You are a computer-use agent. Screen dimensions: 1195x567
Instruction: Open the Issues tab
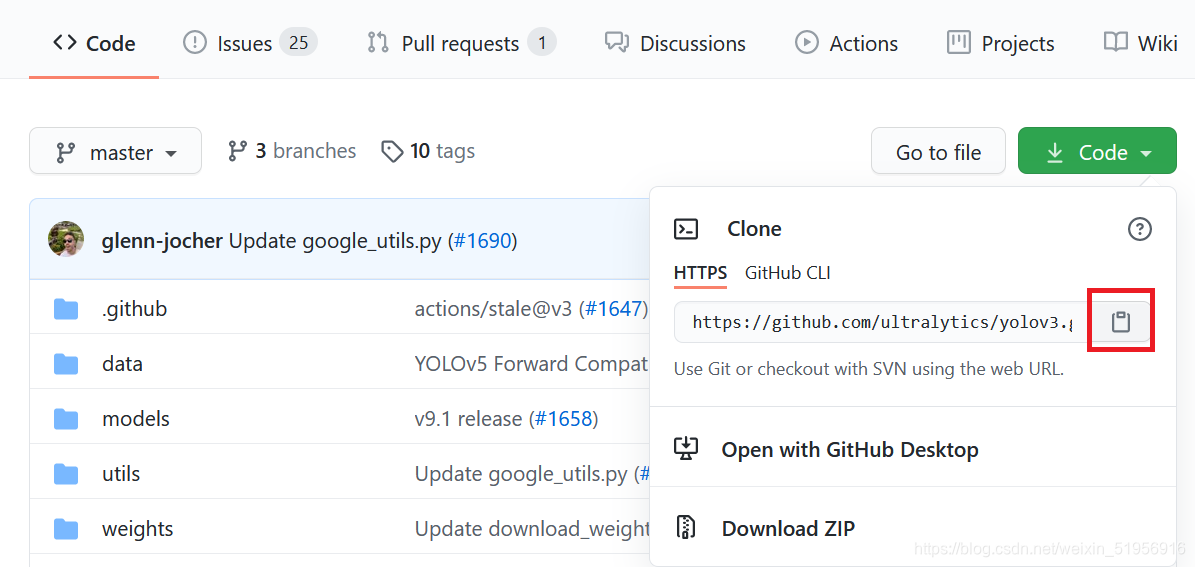(249, 43)
